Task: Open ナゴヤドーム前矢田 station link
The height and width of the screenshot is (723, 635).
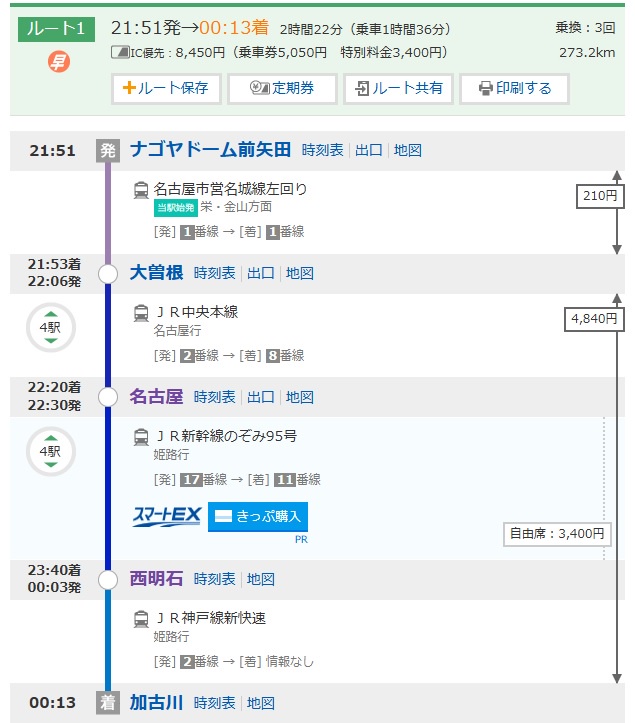Action: 210,150
